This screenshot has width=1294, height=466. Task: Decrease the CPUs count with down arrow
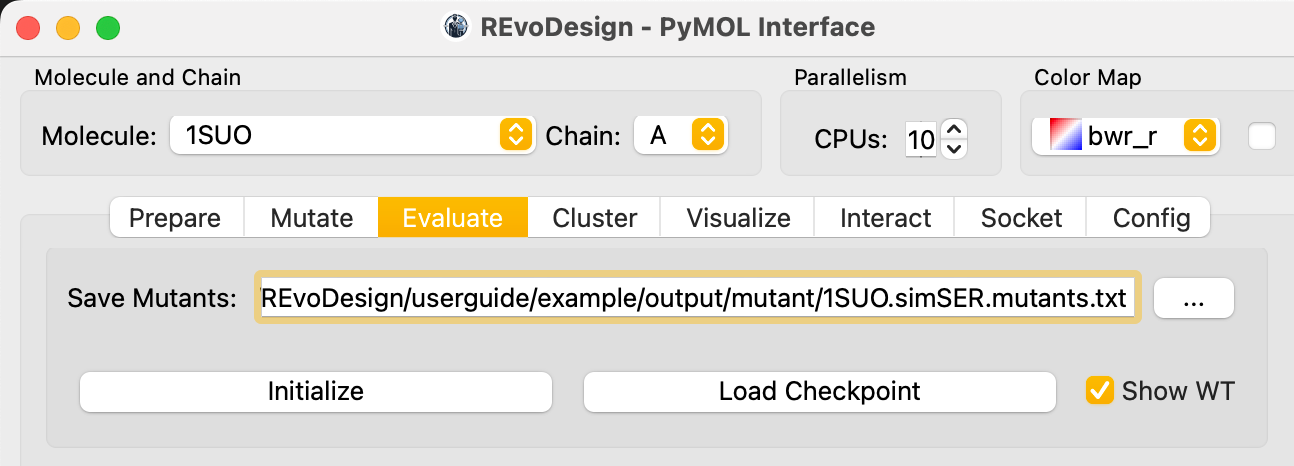coord(954,148)
